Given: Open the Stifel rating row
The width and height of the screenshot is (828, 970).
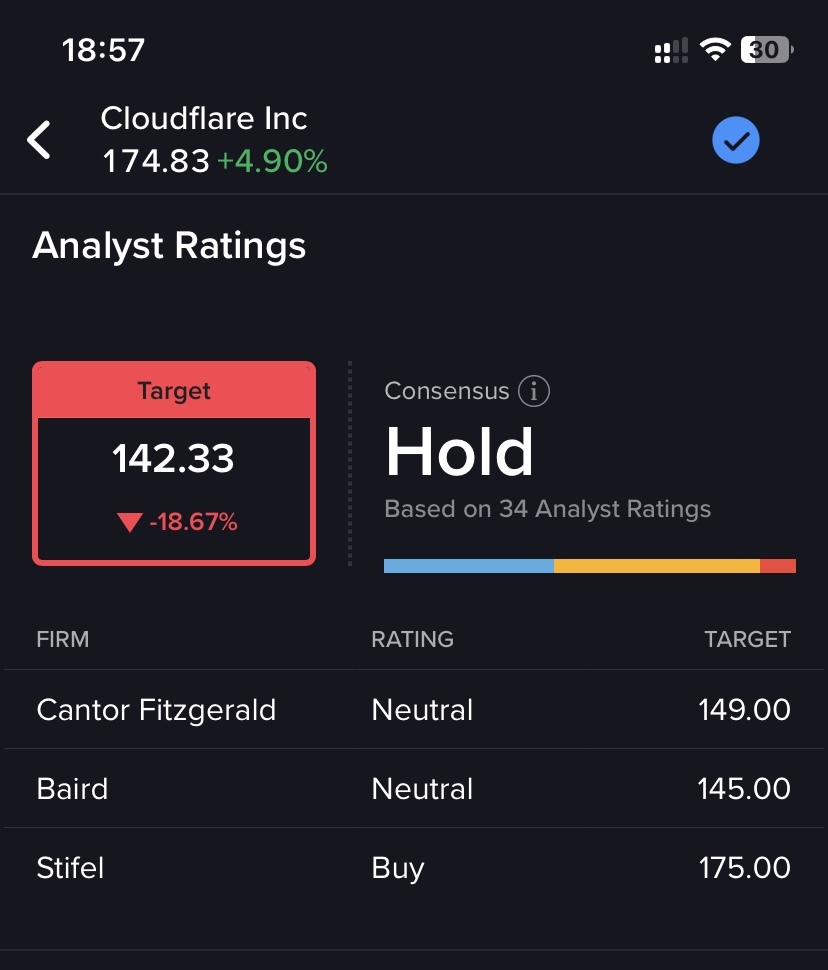Looking at the screenshot, I should pos(414,868).
